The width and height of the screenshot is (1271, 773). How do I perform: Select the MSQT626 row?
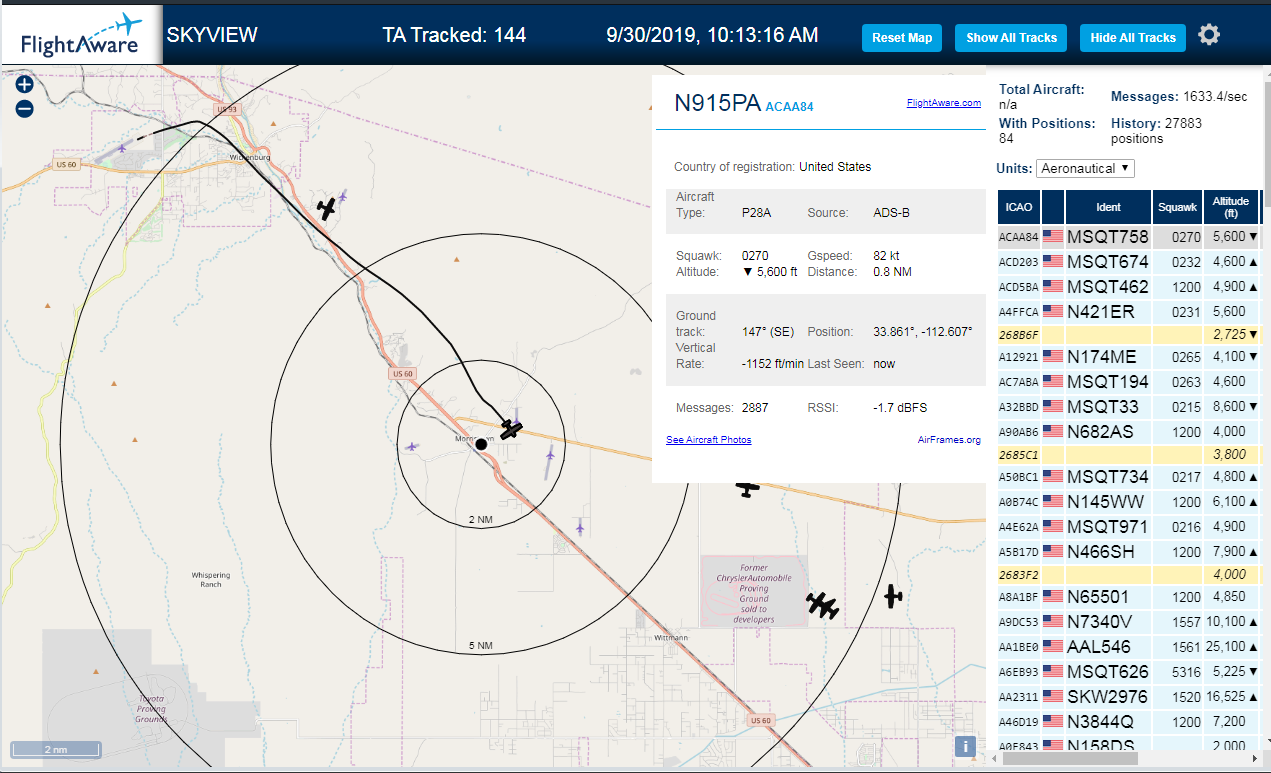pyautogui.click(x=1128, y=672)
